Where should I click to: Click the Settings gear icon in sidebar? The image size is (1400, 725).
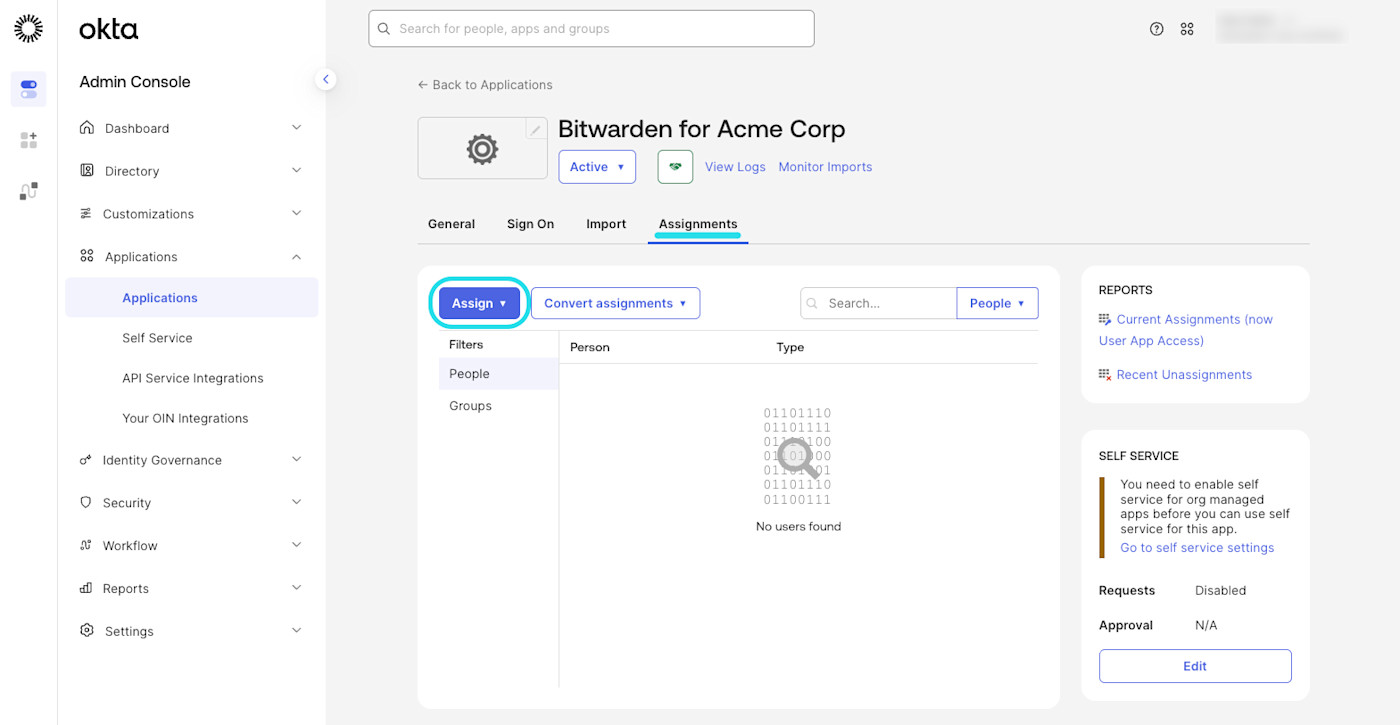tap(87, 631)
